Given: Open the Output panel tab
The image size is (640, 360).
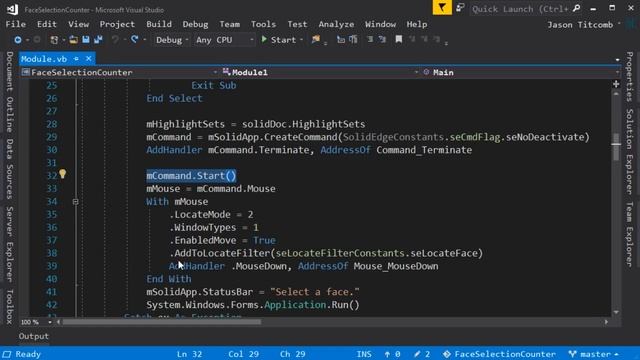Looking at the screenshot, I should (33, 336).
